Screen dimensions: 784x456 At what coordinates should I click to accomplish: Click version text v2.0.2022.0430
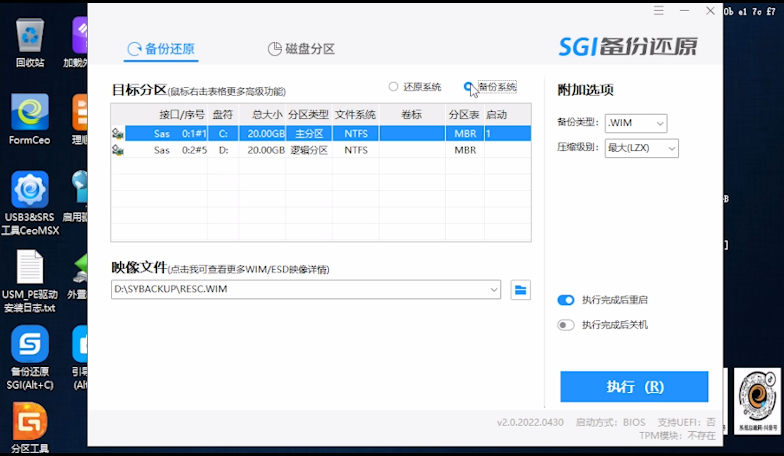pos(530,422)
